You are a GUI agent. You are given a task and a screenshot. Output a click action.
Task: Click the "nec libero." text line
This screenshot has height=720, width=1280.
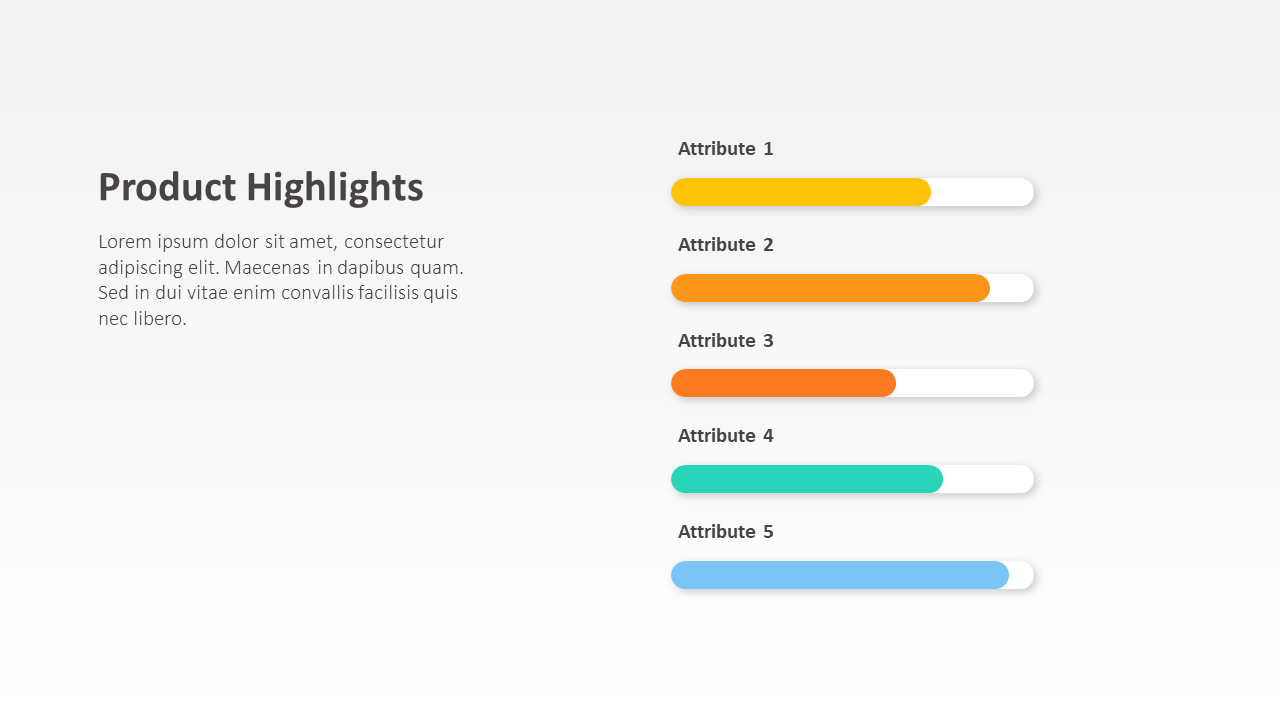point(142,319)
